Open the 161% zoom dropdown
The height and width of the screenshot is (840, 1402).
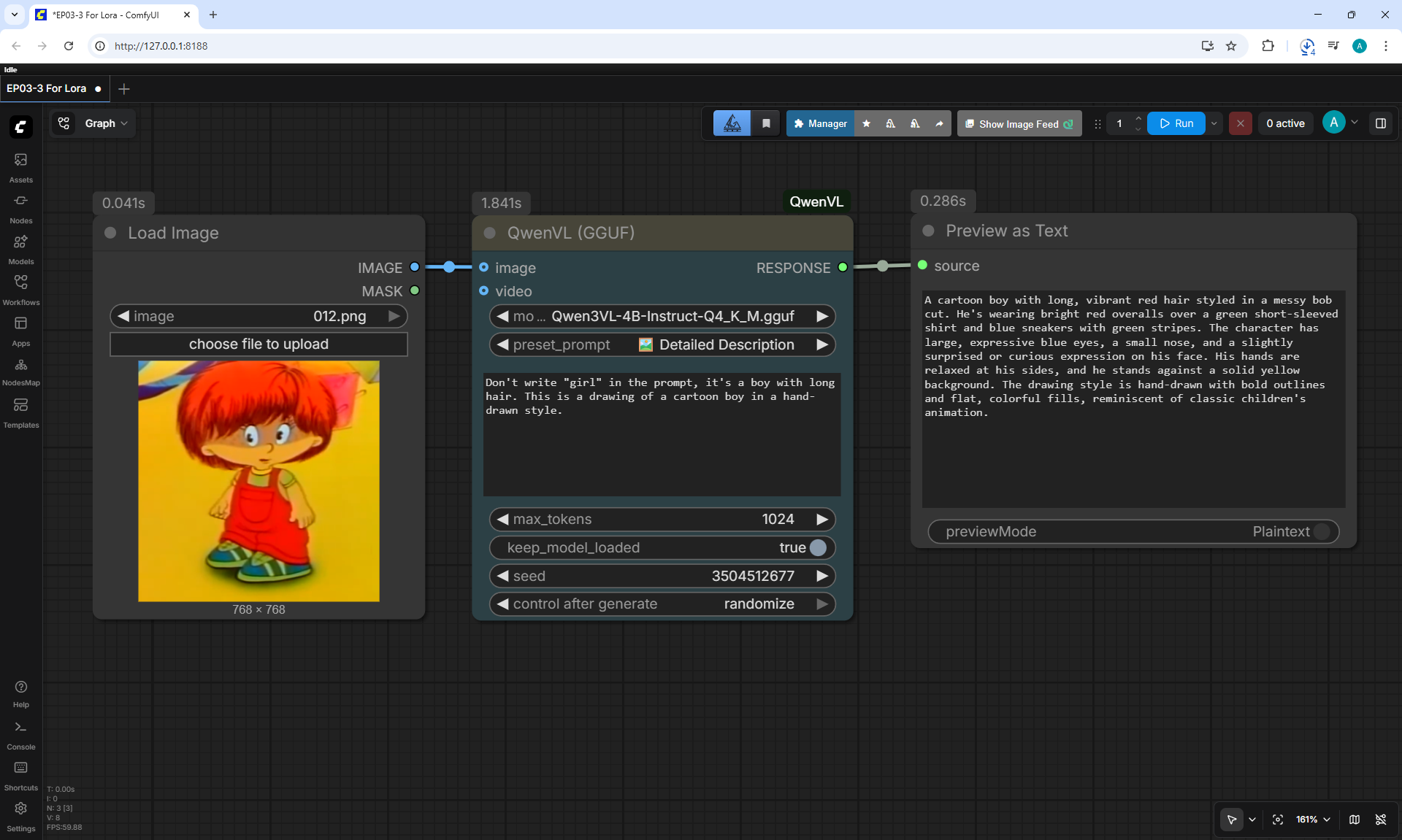coord(1313,820)
